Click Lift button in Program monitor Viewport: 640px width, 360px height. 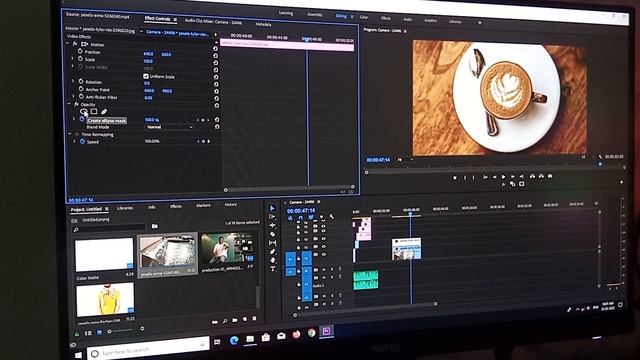(532, 176)
